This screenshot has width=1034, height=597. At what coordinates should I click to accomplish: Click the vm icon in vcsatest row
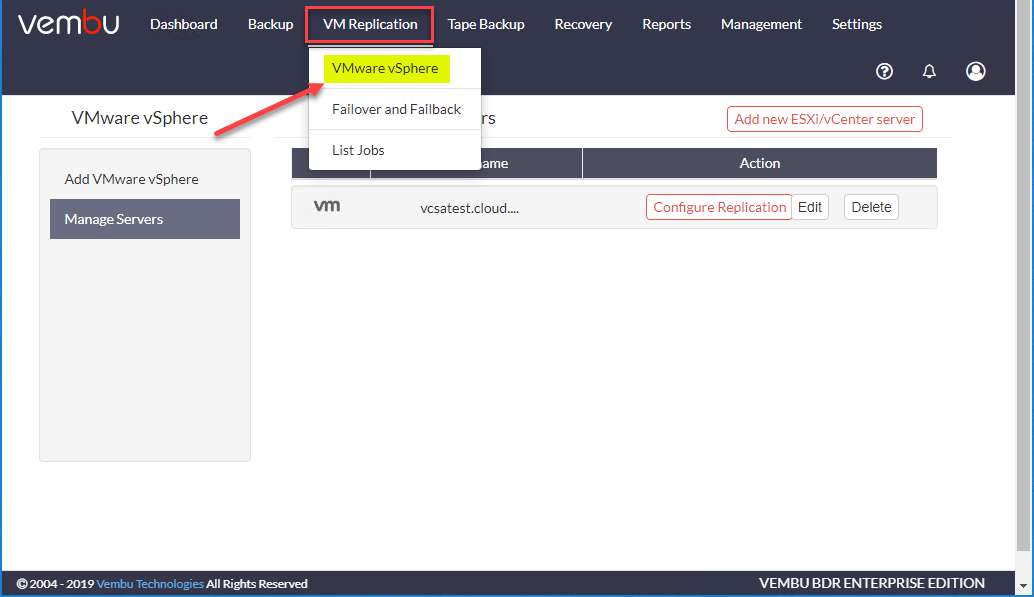click(327, 206)
